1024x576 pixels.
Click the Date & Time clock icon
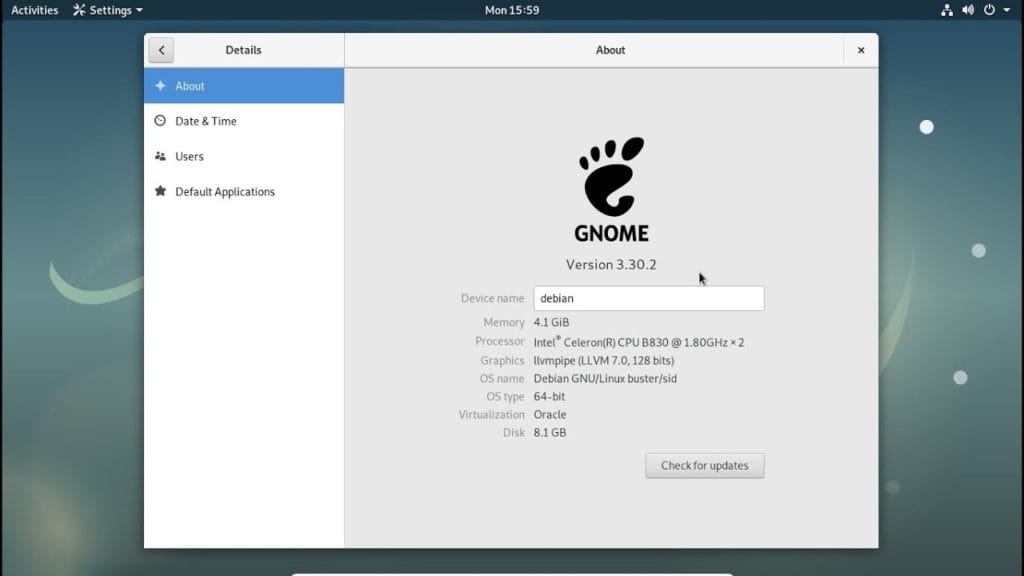160,121
